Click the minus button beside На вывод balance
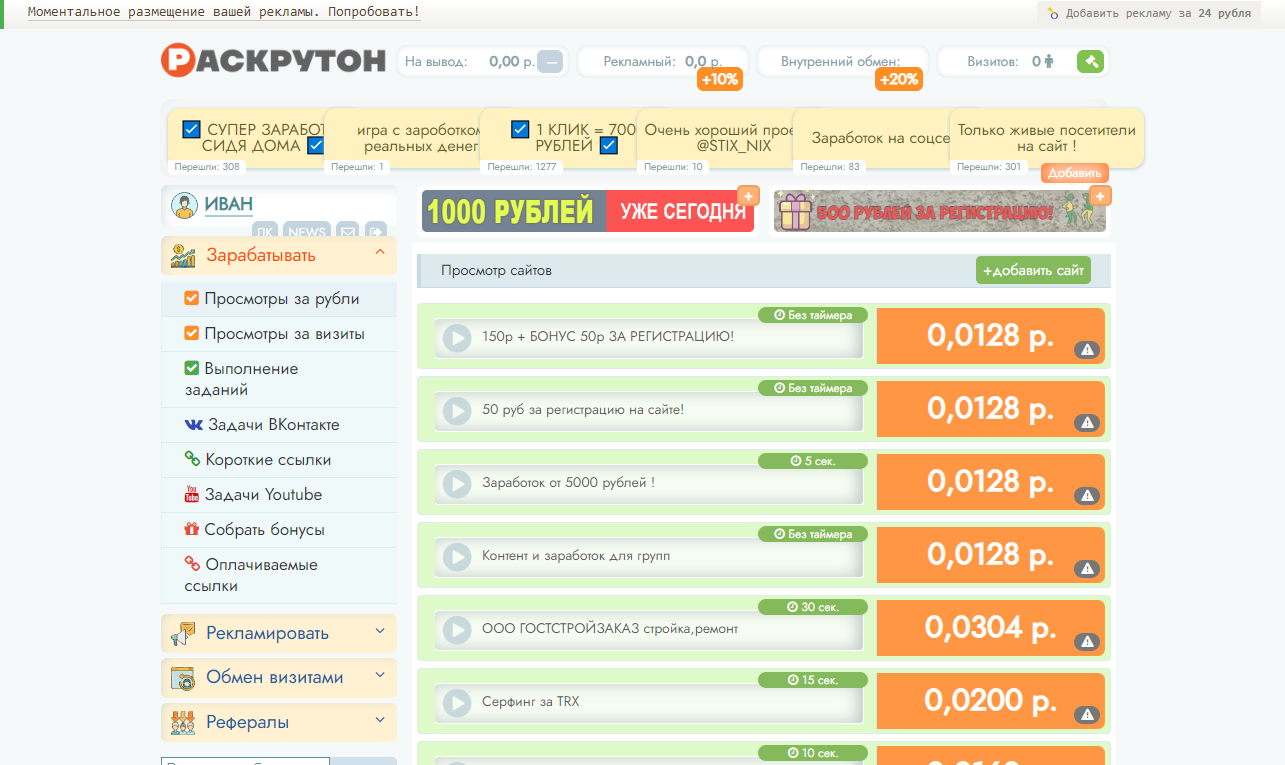The width and height of the screenshot is (1285, 765). (x=550, y=62)
